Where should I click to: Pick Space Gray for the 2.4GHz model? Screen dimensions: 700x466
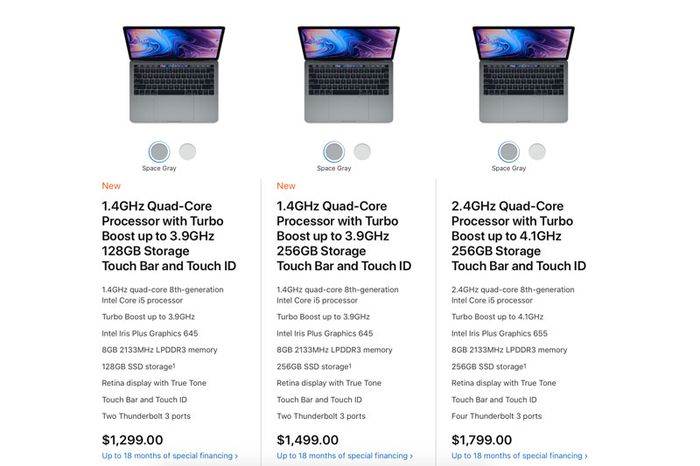coord(509,152)
